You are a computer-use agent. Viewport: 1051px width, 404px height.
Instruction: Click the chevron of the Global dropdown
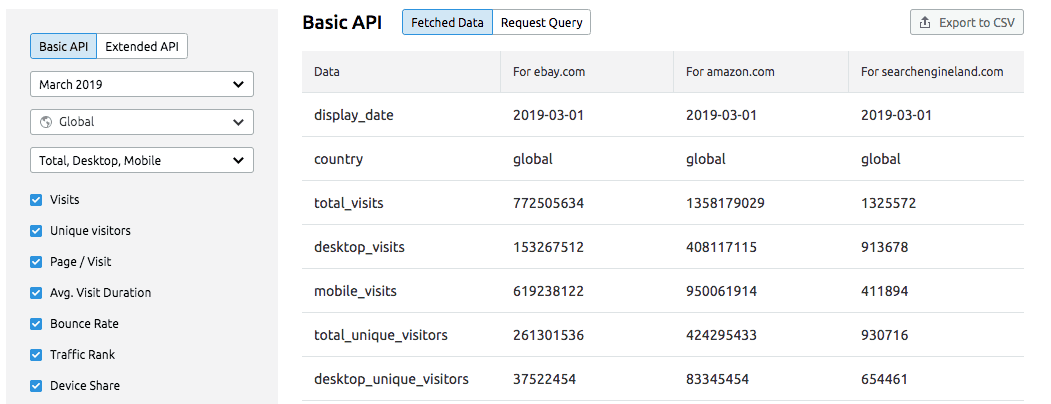(237, 123)
